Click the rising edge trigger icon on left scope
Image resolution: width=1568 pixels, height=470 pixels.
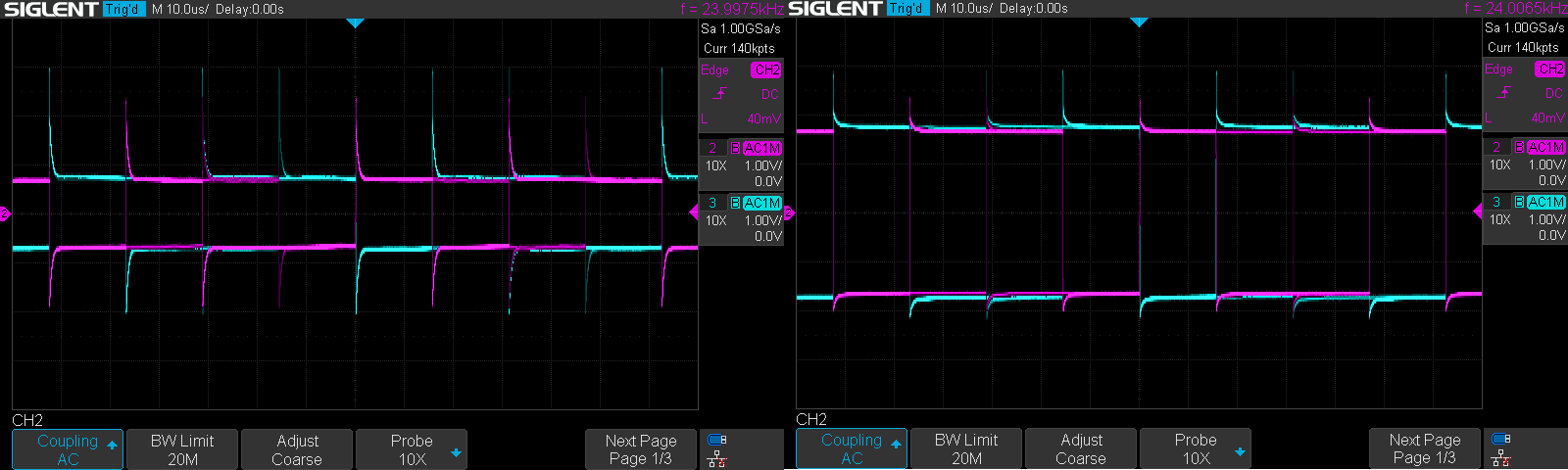720,94
